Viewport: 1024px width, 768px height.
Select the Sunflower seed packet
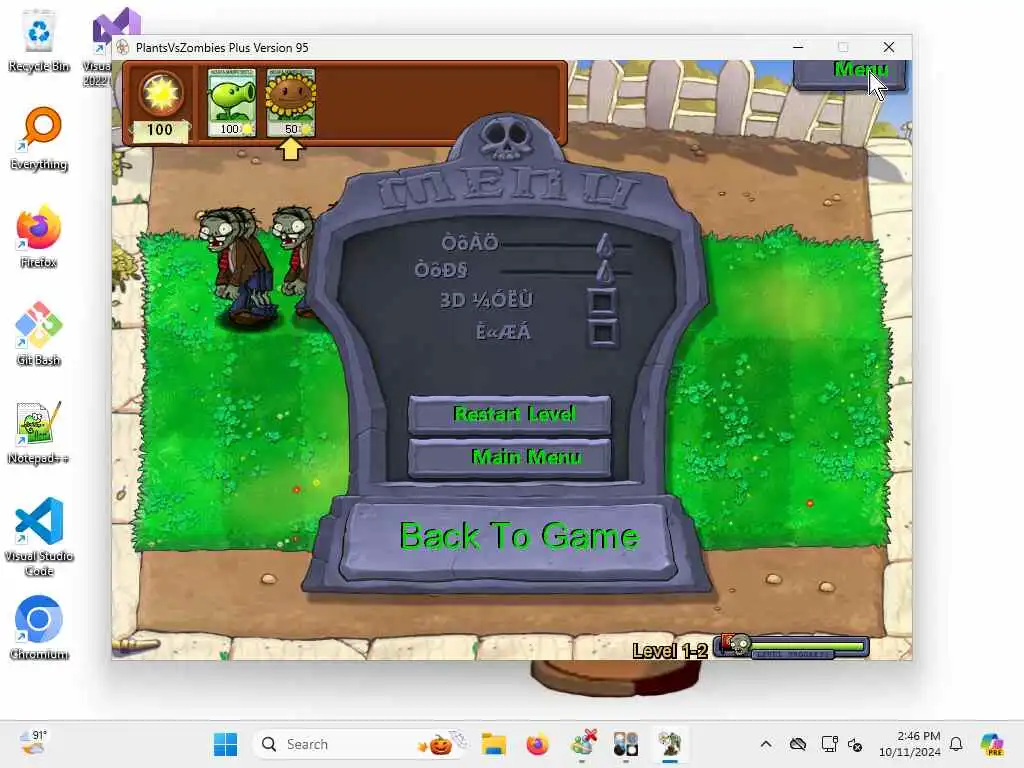coord(291,103)
